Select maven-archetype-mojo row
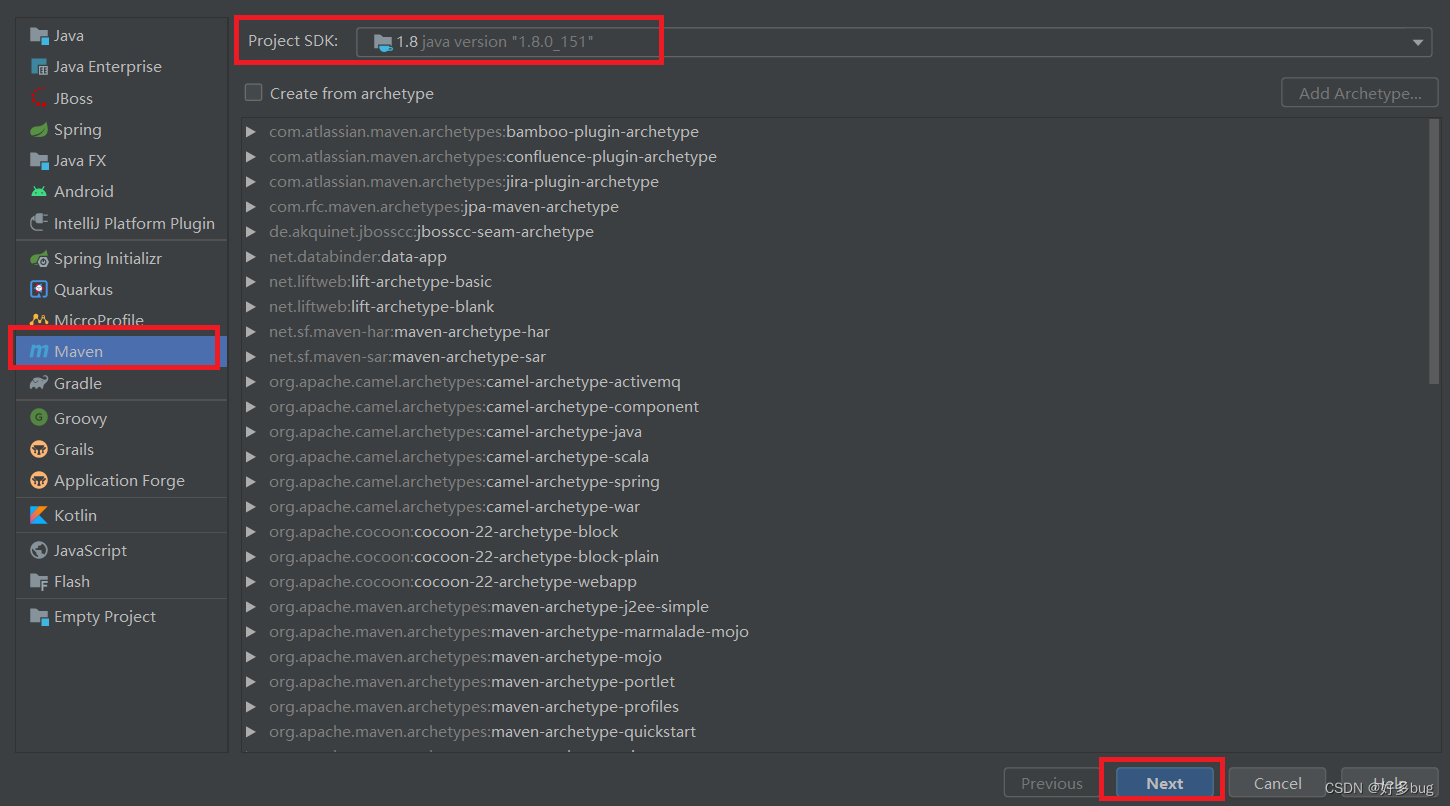Screen dimensions: 1450x806 click(835, 657)
